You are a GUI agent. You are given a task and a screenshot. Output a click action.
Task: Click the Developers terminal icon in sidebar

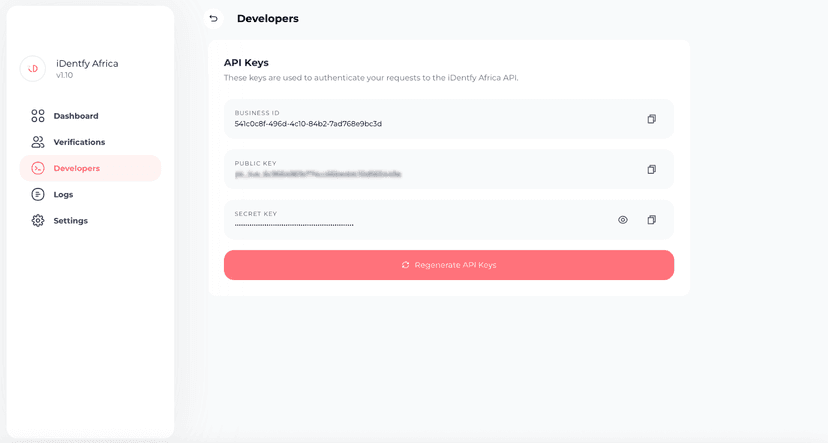point(38,168)
